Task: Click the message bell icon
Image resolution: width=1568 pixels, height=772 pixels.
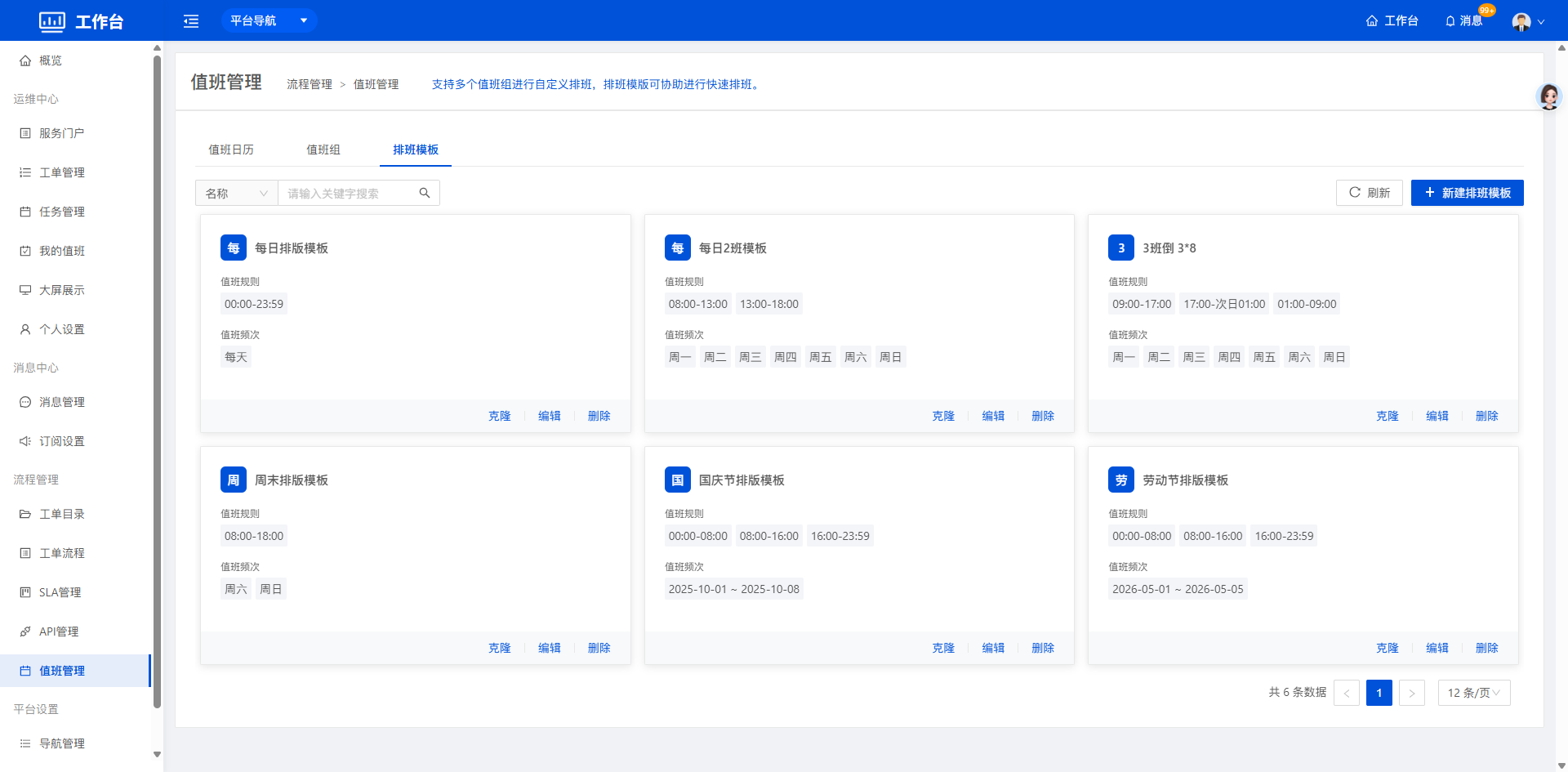Action: pyautogui.click(x=1450, y=21)
